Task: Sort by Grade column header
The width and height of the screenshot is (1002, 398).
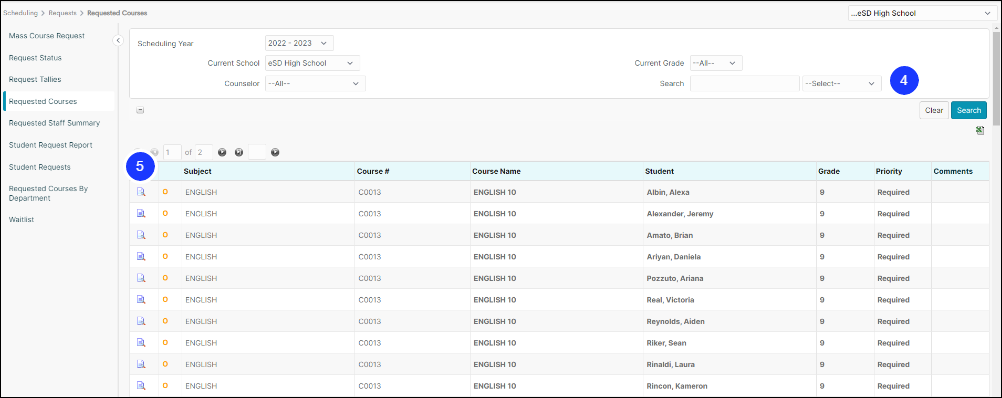Action: [x=829, y=171]
